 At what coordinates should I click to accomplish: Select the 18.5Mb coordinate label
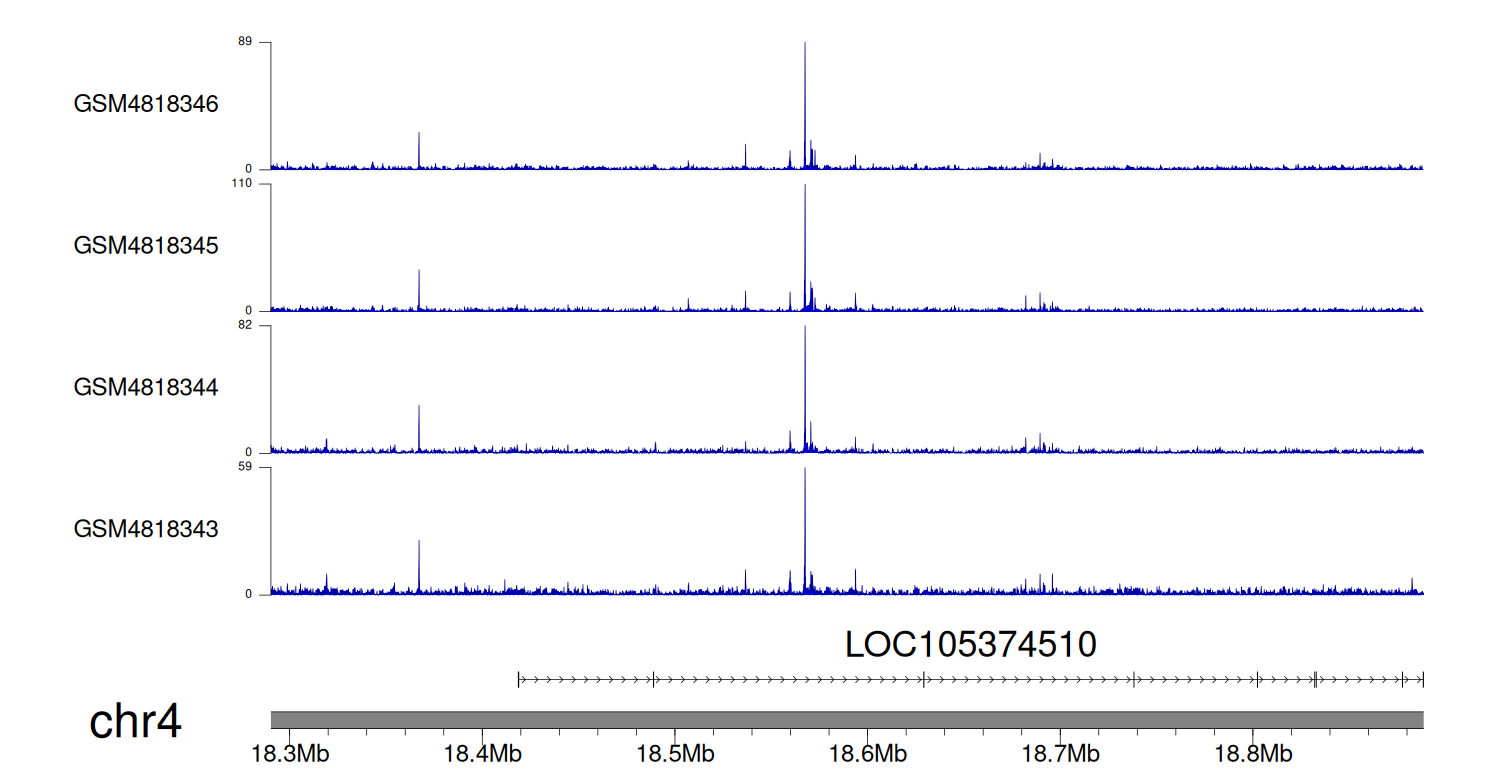coord(675,753)
